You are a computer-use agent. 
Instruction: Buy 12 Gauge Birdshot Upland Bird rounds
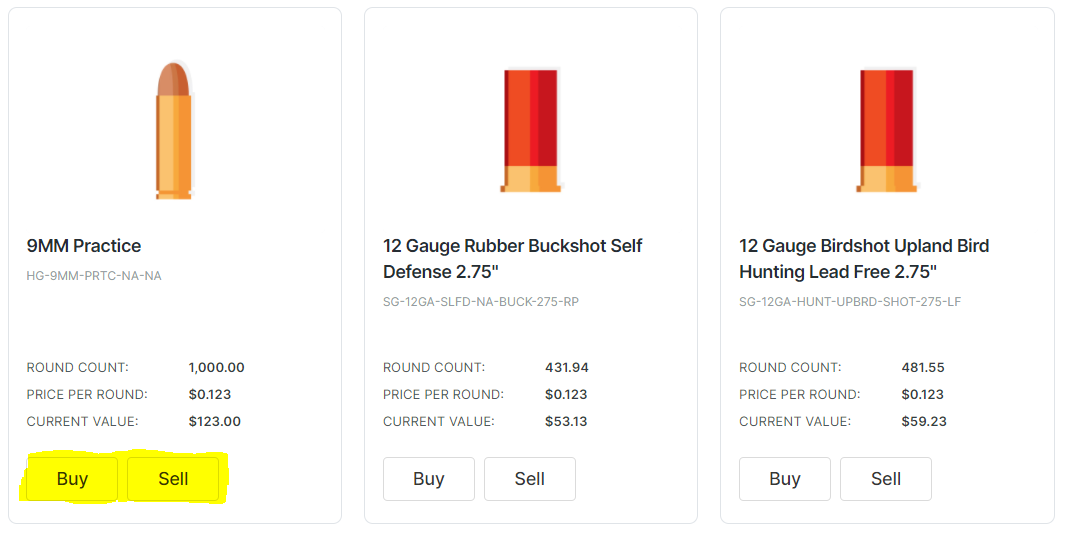click(x=784, y=479)
